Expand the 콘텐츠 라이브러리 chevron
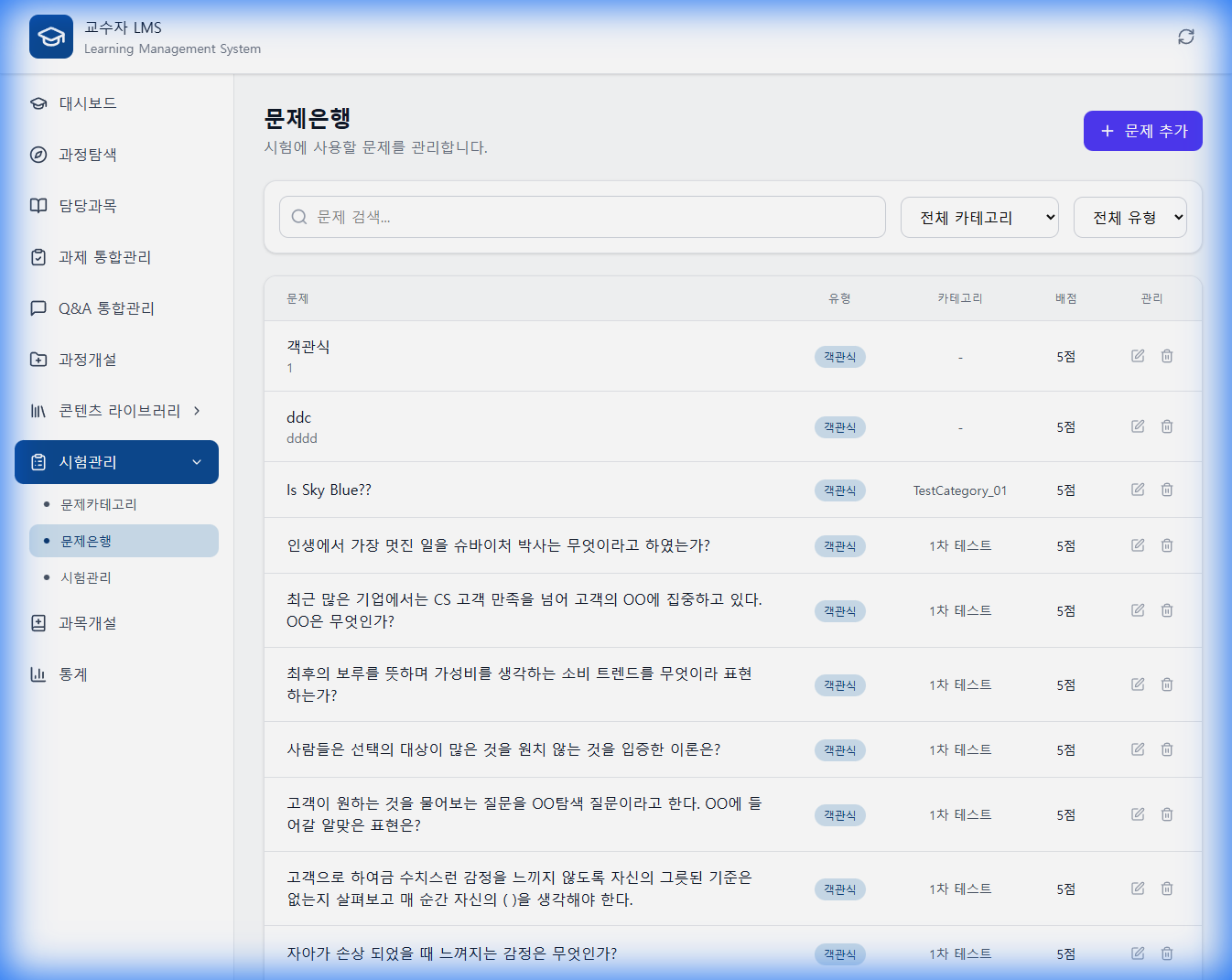Viewport: 1232px width, 980px height. 196,411
